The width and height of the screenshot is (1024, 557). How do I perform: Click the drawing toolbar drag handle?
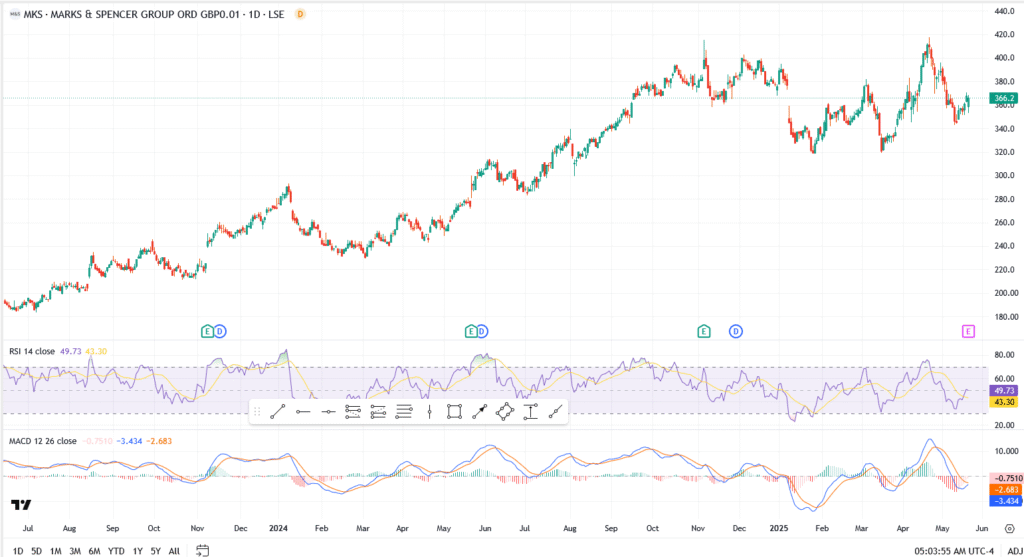click(x=257, y=411)
